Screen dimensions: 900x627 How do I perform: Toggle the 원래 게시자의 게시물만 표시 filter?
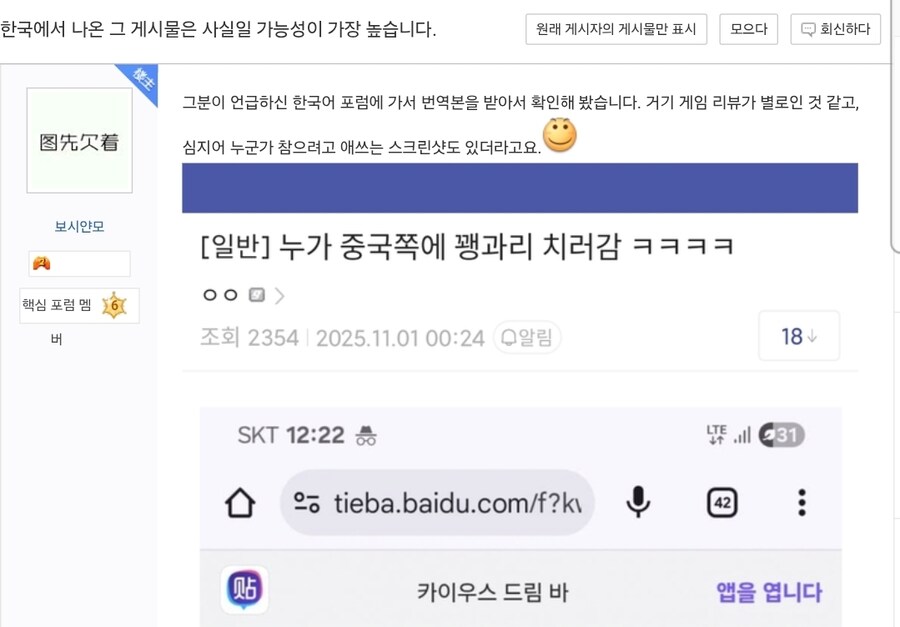616,29
